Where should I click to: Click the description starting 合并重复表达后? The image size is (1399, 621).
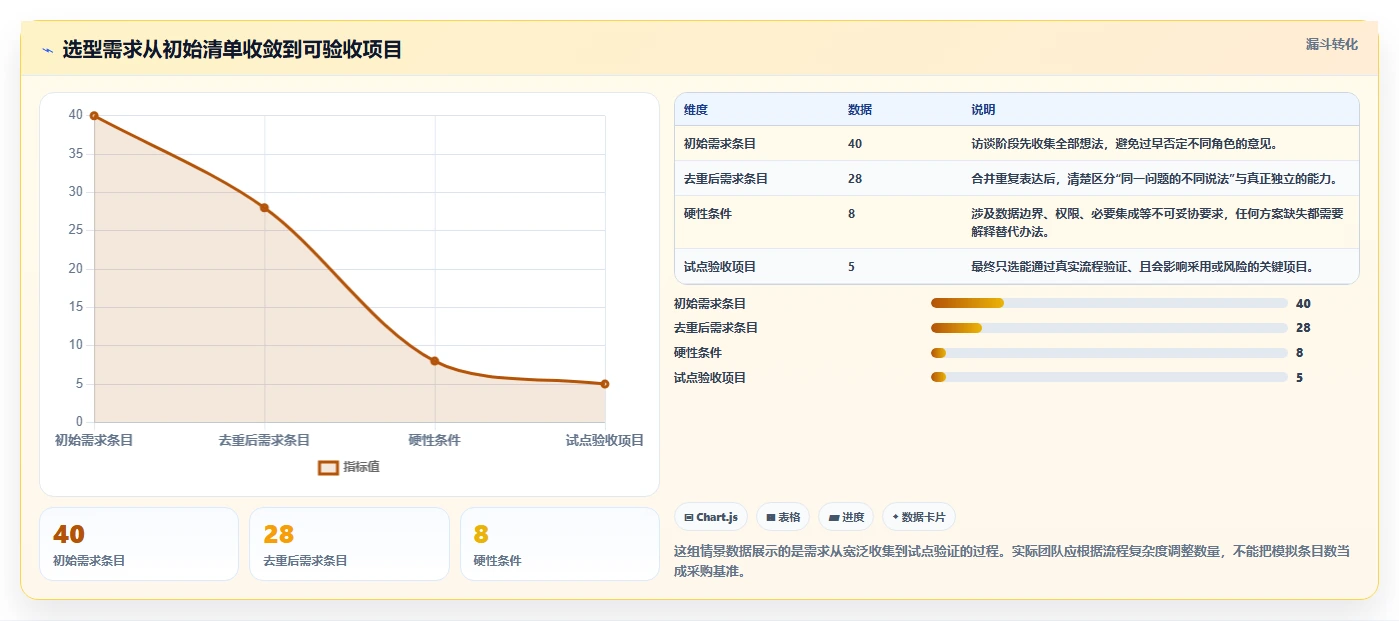pos(1155,178)
